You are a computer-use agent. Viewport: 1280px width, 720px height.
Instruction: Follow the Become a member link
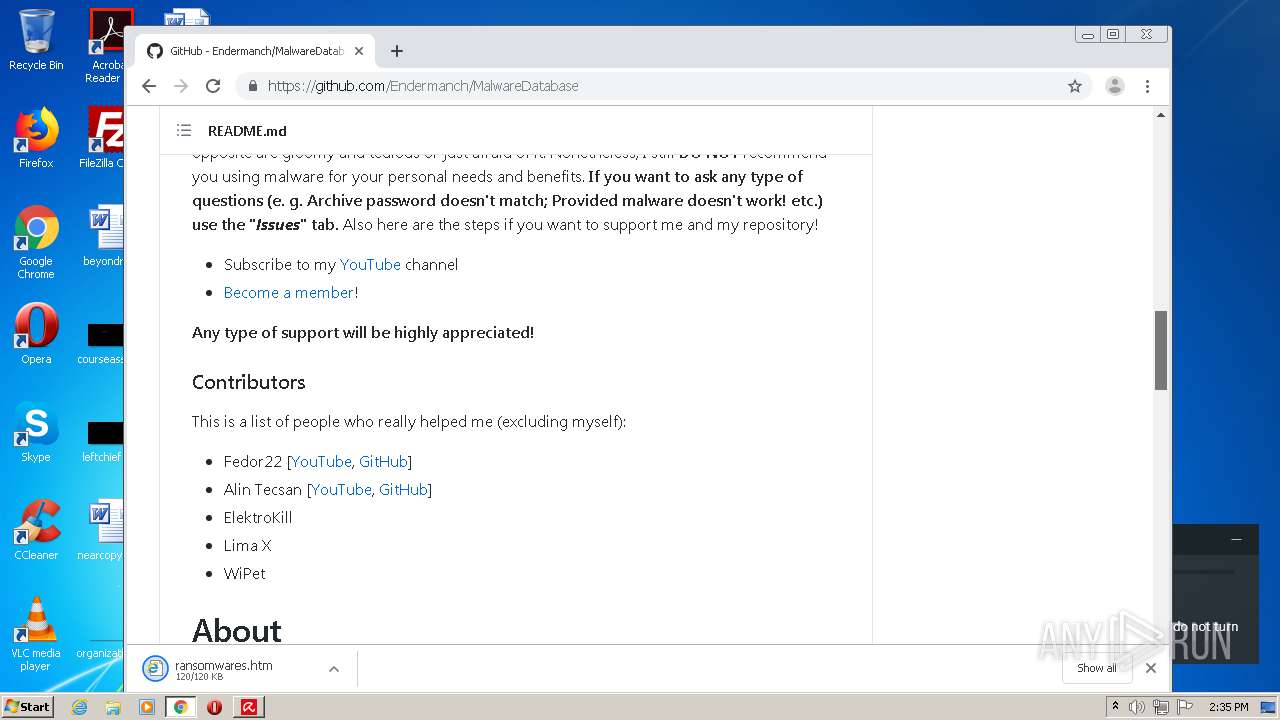point(289,292)
